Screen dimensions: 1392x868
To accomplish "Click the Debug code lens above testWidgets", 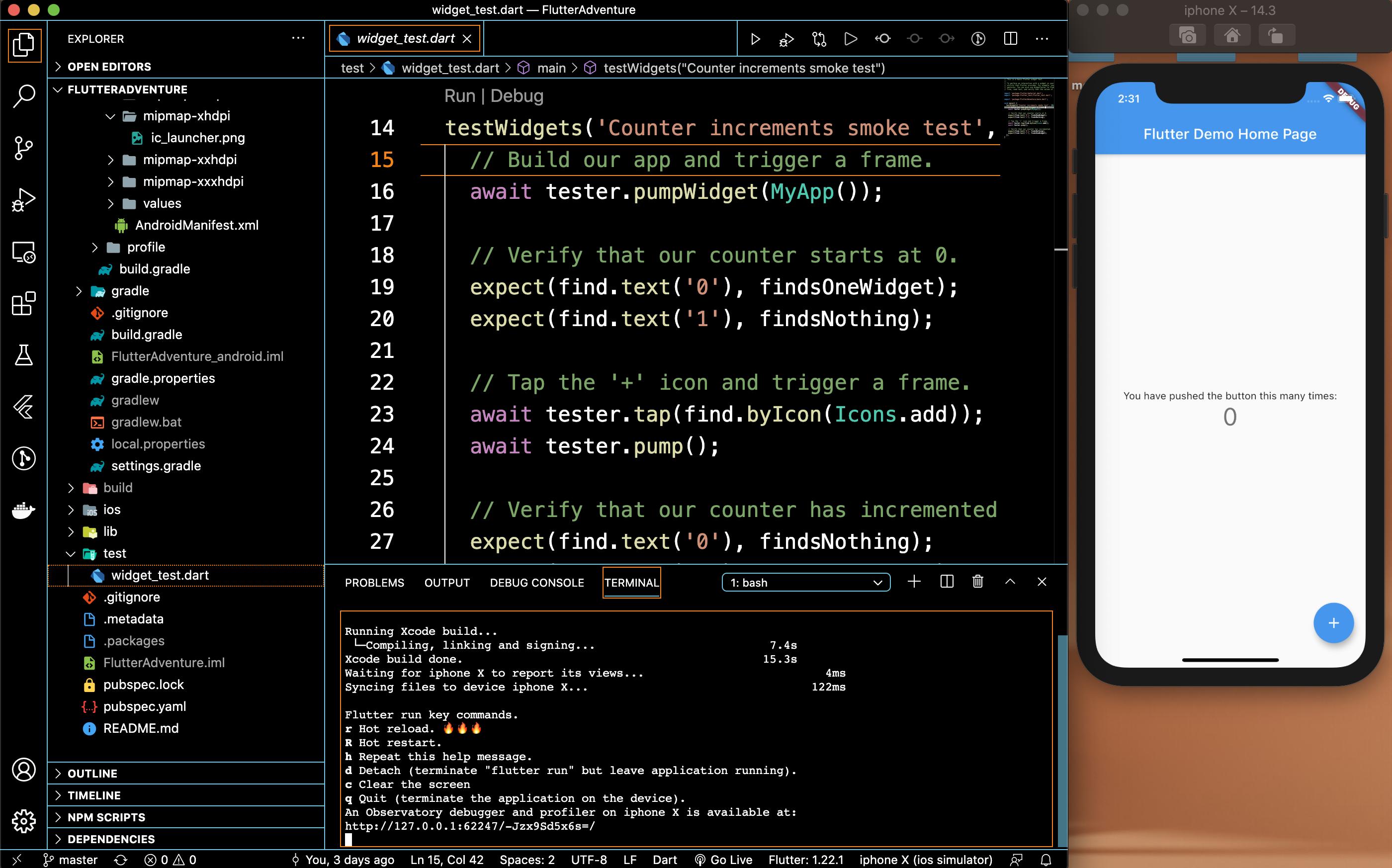I will (517, 96).
